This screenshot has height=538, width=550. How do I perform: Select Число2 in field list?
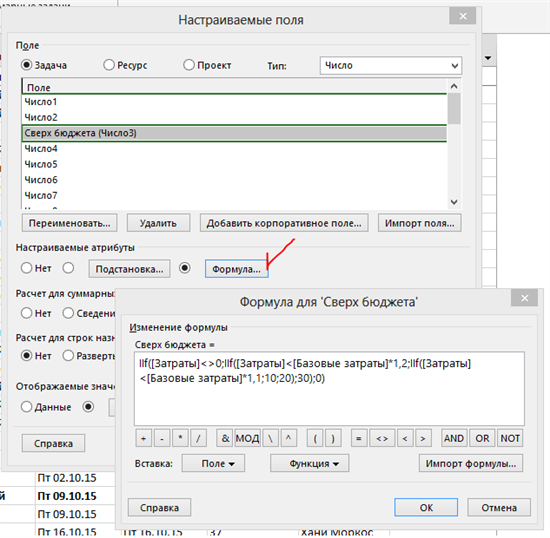click(234, 117)
